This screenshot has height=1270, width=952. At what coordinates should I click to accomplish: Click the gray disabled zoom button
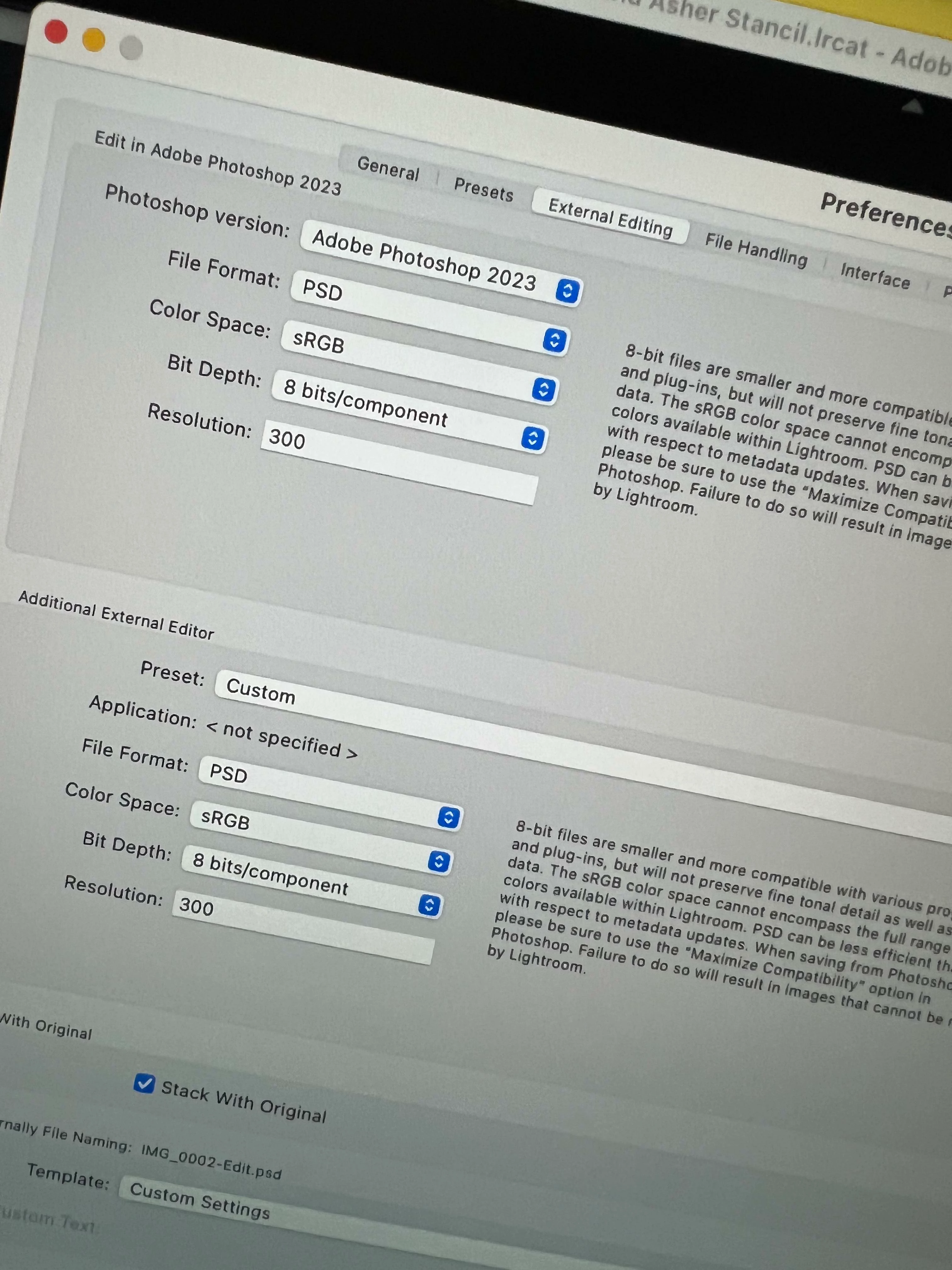(x=131, y=48)
